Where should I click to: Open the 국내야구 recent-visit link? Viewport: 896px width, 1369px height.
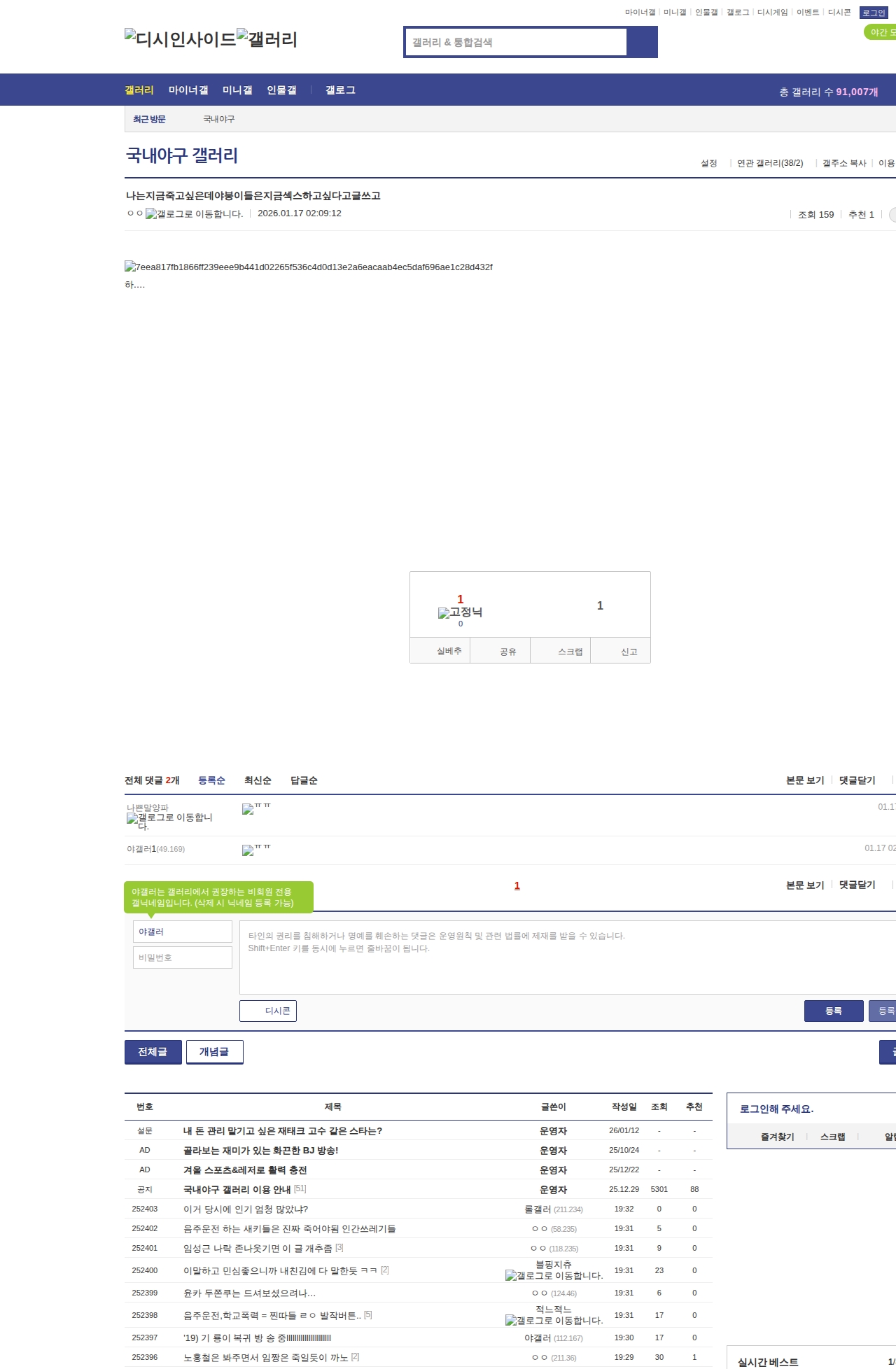219,119
